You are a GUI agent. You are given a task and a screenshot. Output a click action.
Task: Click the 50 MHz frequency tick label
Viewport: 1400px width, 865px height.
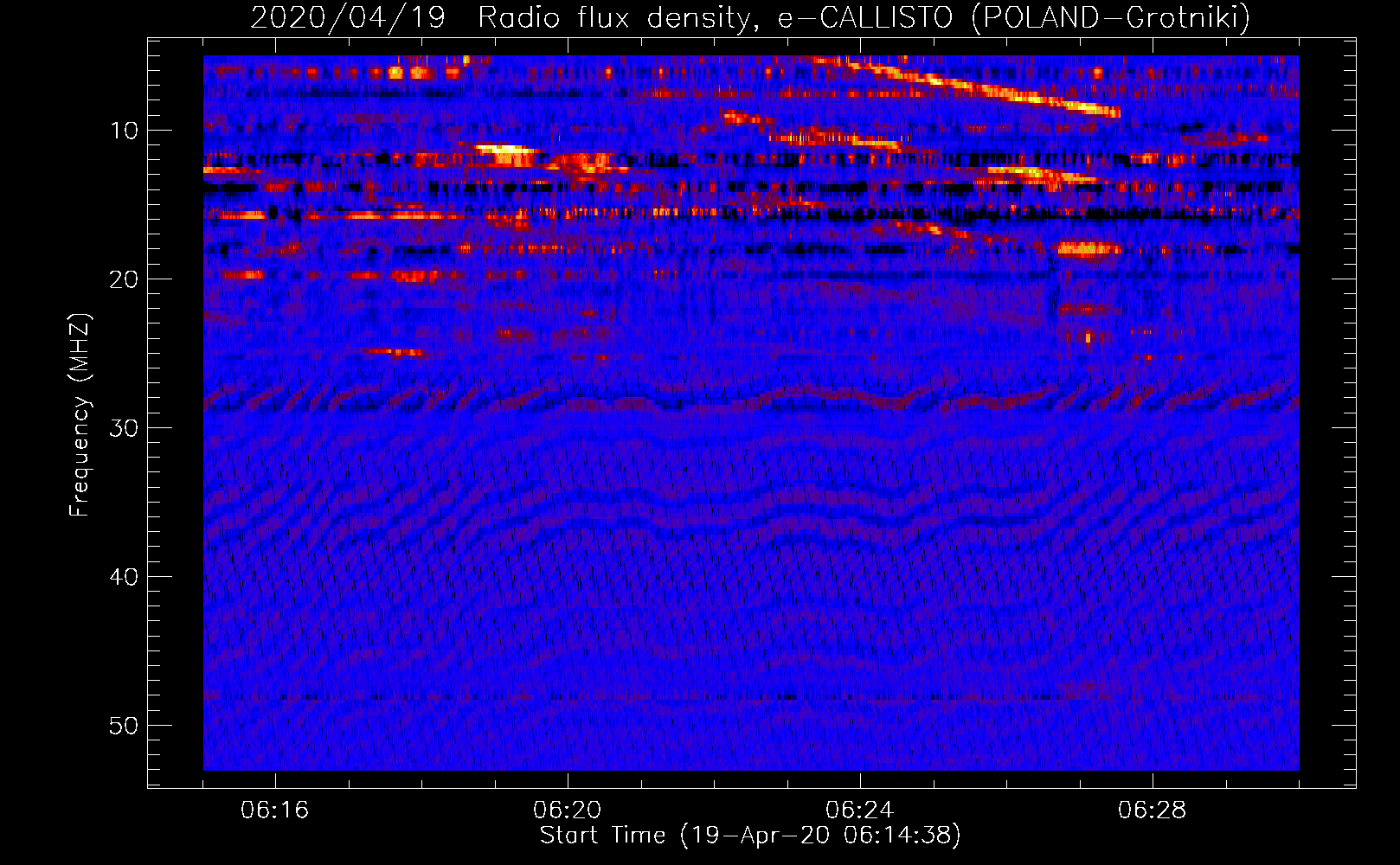[x=125, y=725]
